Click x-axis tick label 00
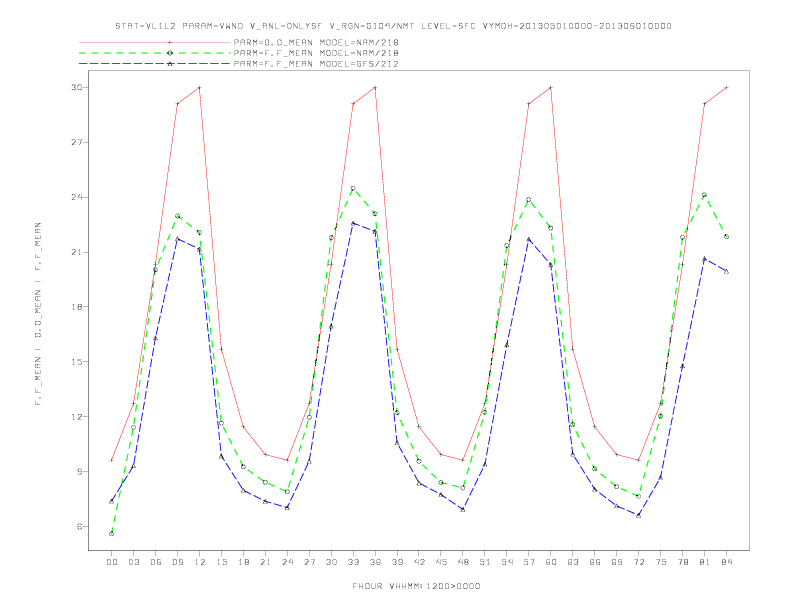The height and width of the screenshot is (612, 792). click(112, 562)
